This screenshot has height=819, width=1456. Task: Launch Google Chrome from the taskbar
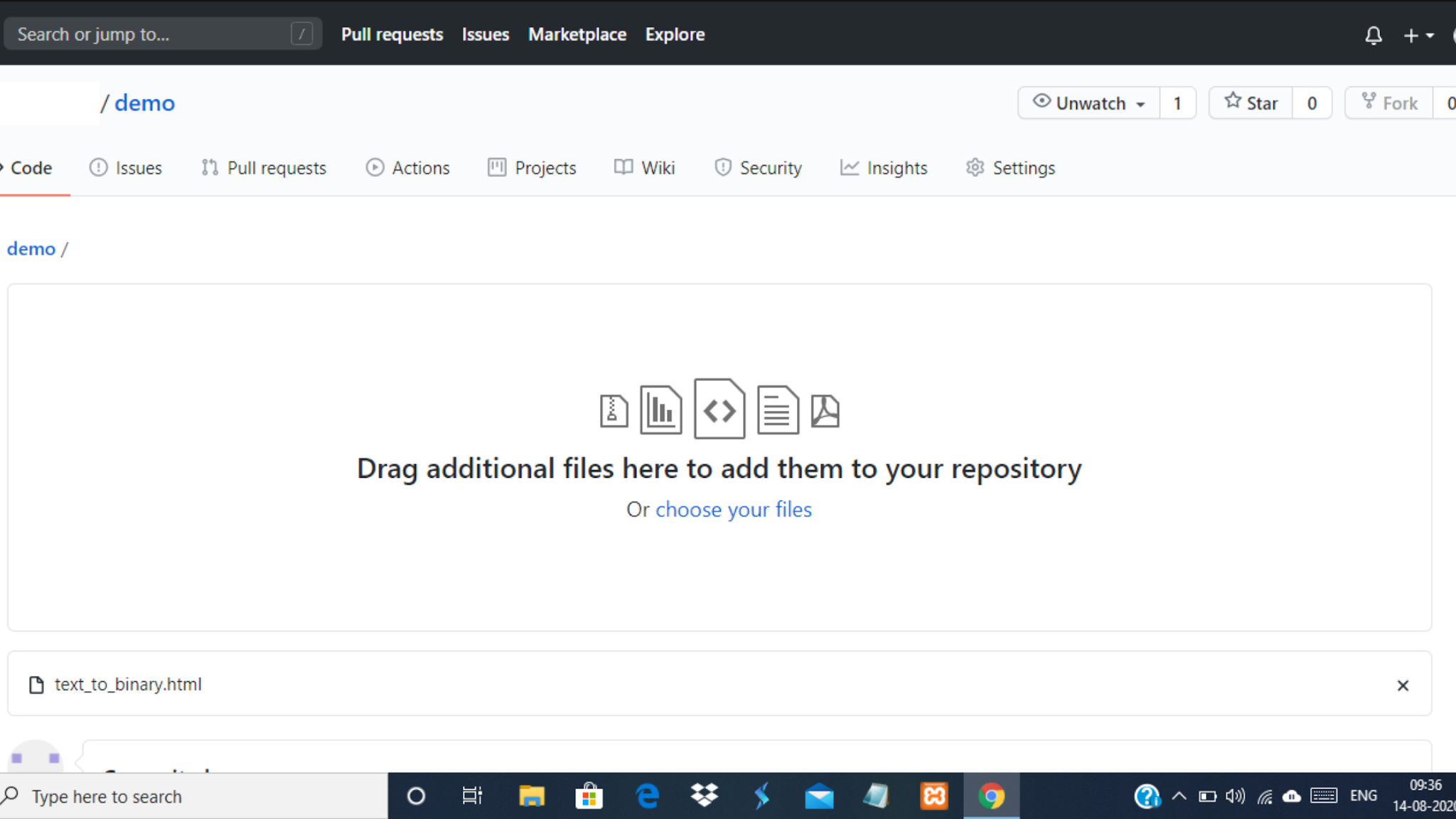992,796
